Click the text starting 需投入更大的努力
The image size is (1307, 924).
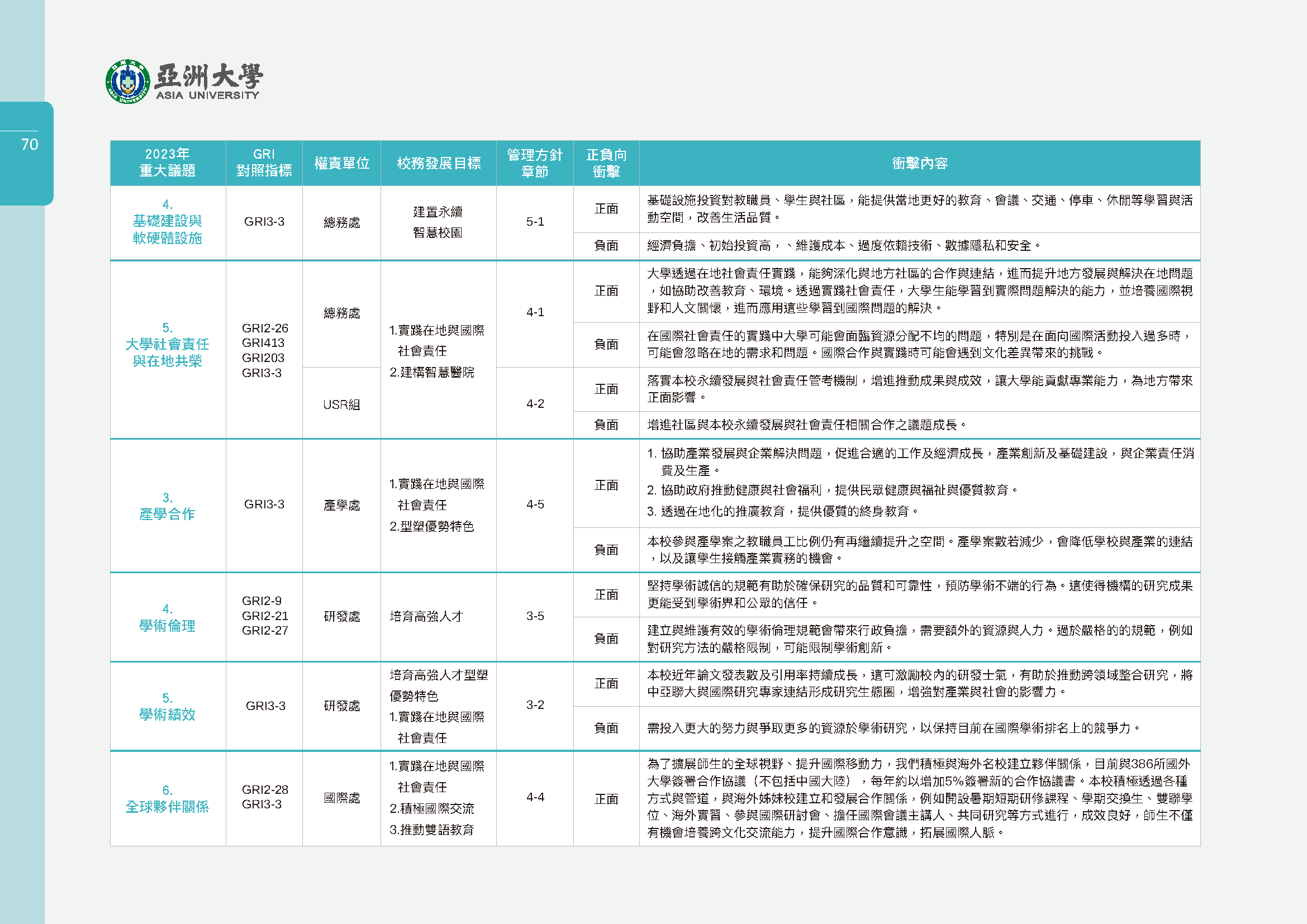coord(894,728)
